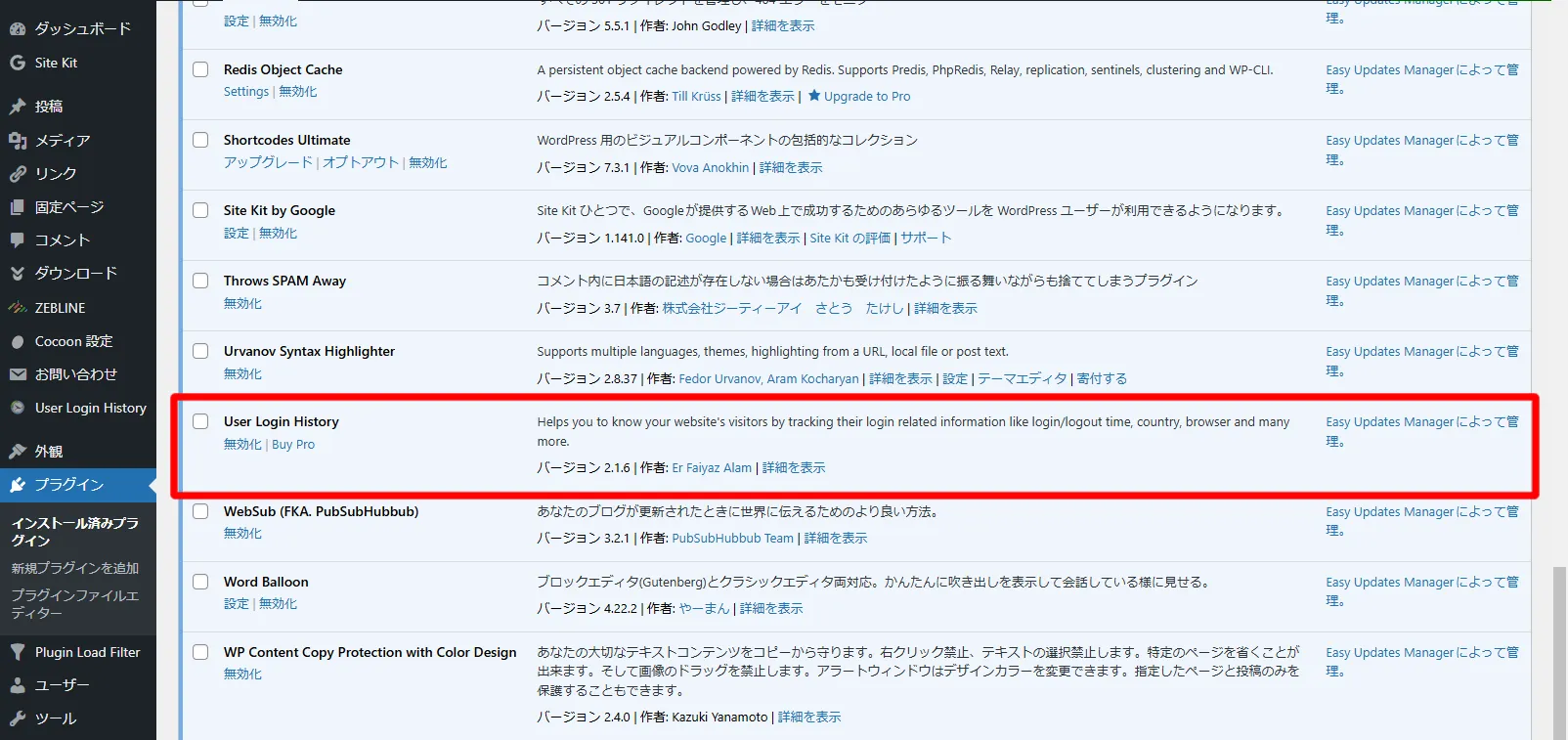Deactivate WP Content Copy Protection via 無効化
Image resolution: width=1568 pixels, height=740 pixels.
point(242,675)
